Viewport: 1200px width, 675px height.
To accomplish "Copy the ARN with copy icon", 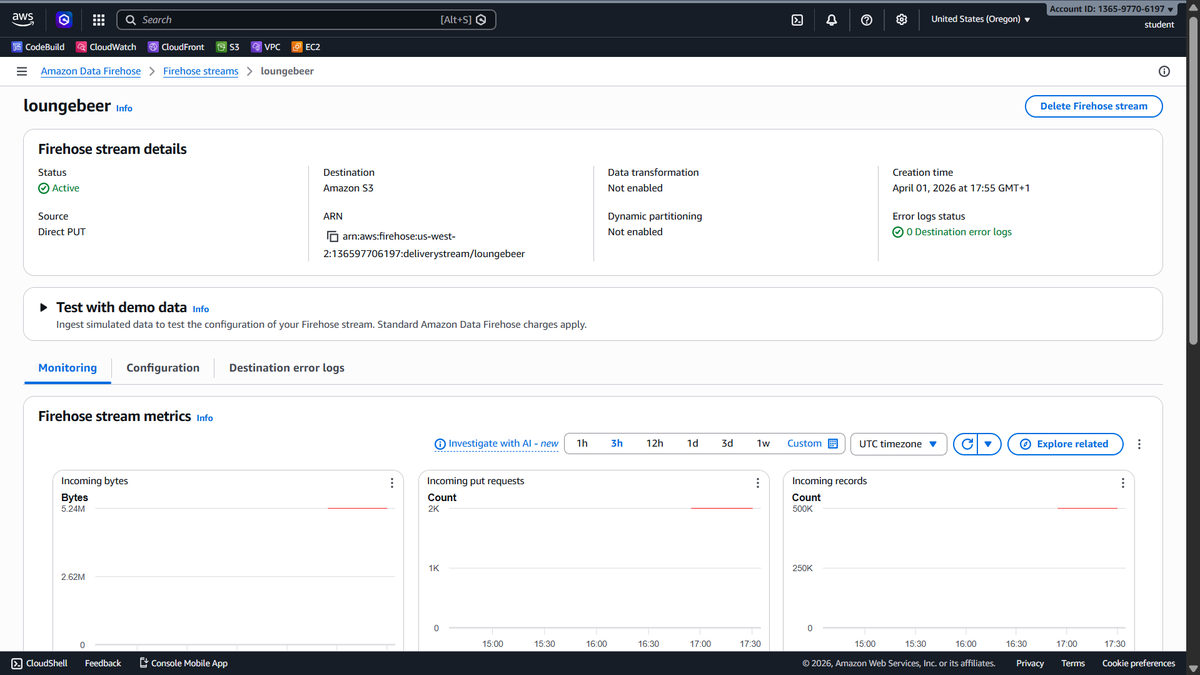I will pyautogui.click(x=333, y=237).
